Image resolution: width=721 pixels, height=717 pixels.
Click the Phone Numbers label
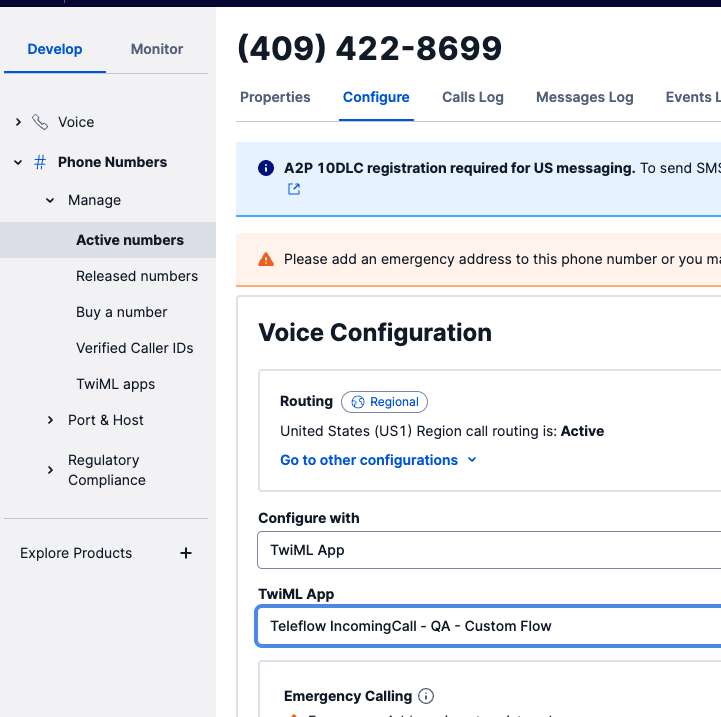pos(112,162)
